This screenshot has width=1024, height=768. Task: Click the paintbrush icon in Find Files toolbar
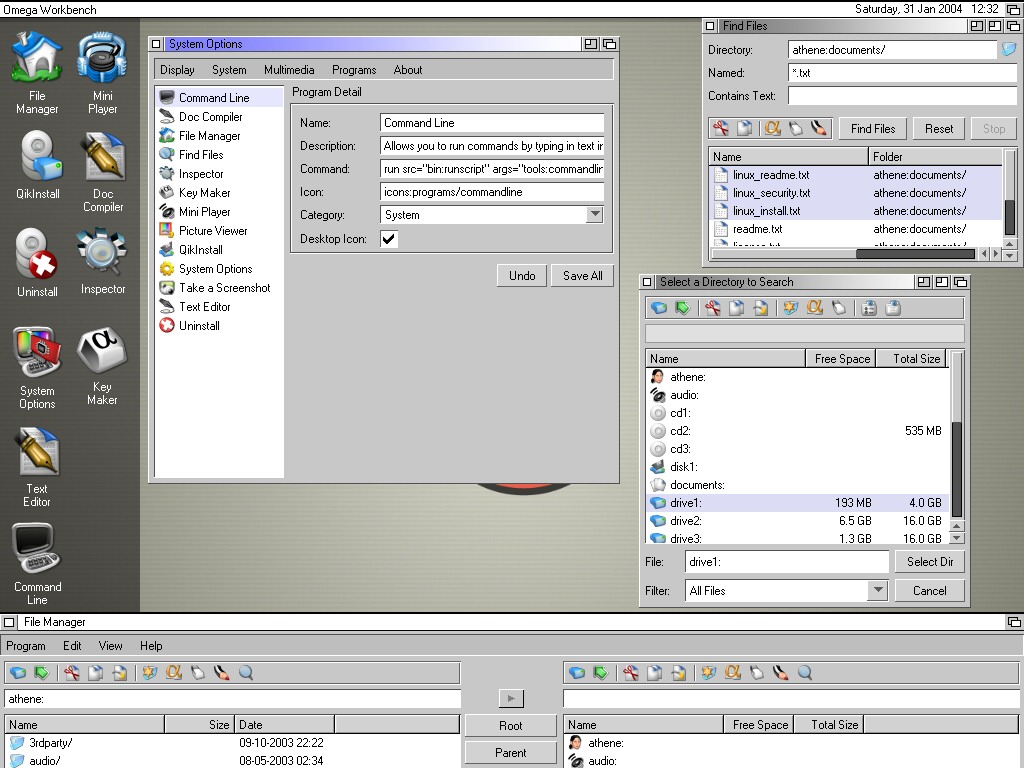click(818, 128)
